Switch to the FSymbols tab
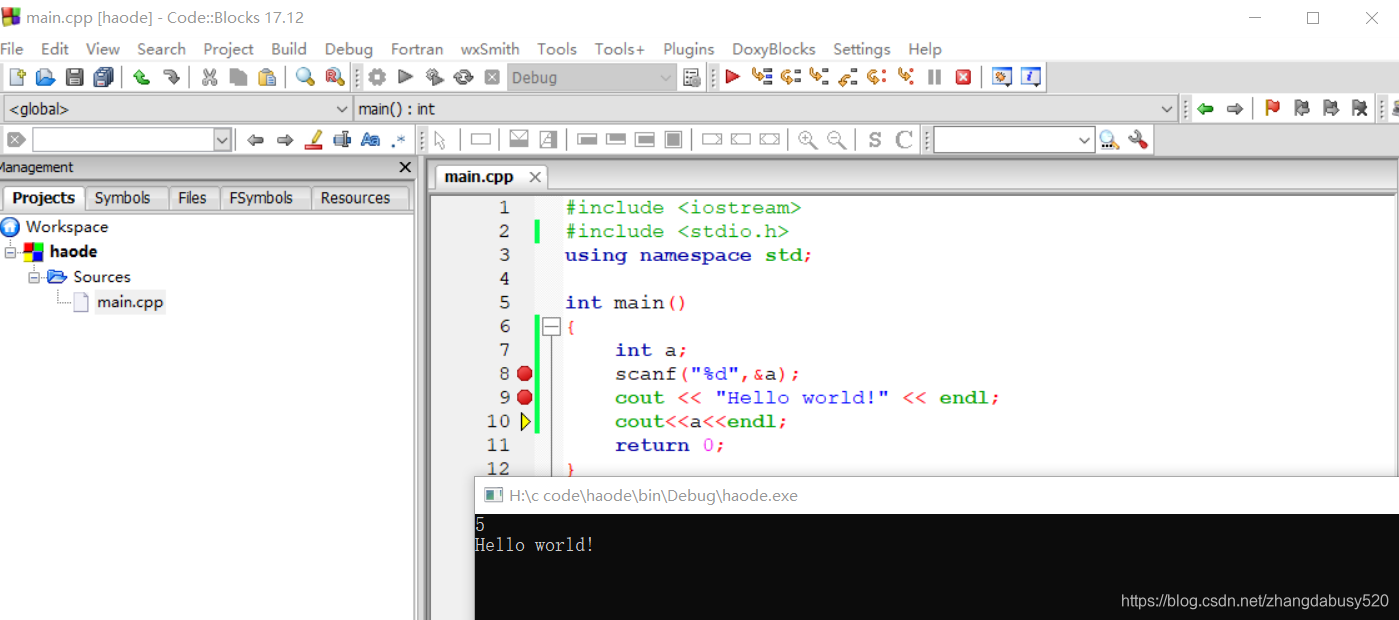Screen dimensions: 1399x620 (261, 198)
